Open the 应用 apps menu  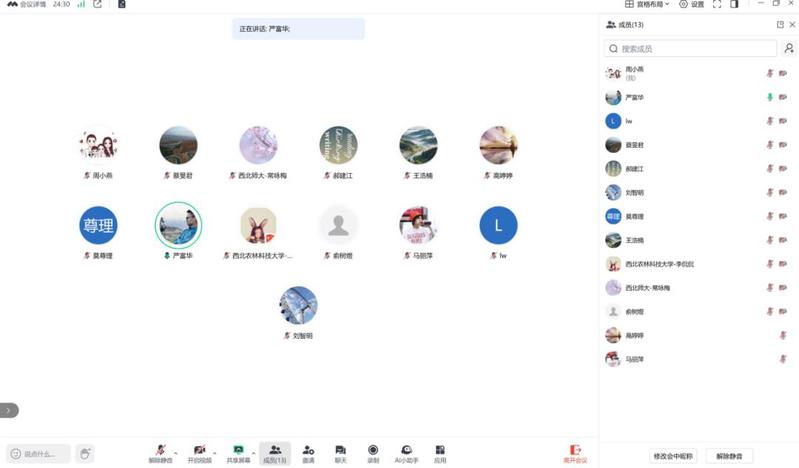tap(439, 452)
